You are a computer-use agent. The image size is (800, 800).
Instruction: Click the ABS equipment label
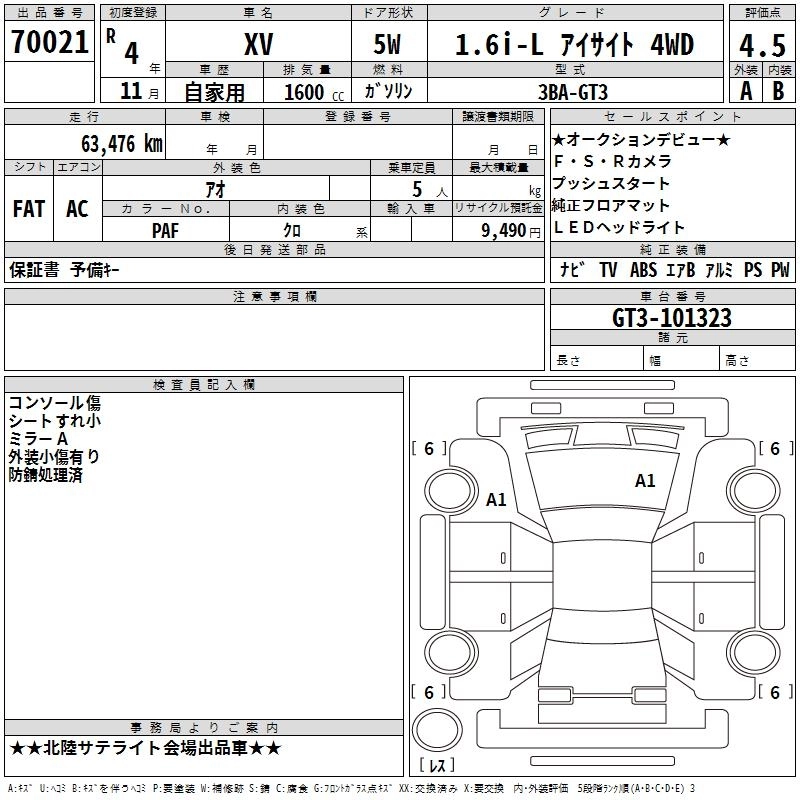pyautogui.click(x=643, y=269)
